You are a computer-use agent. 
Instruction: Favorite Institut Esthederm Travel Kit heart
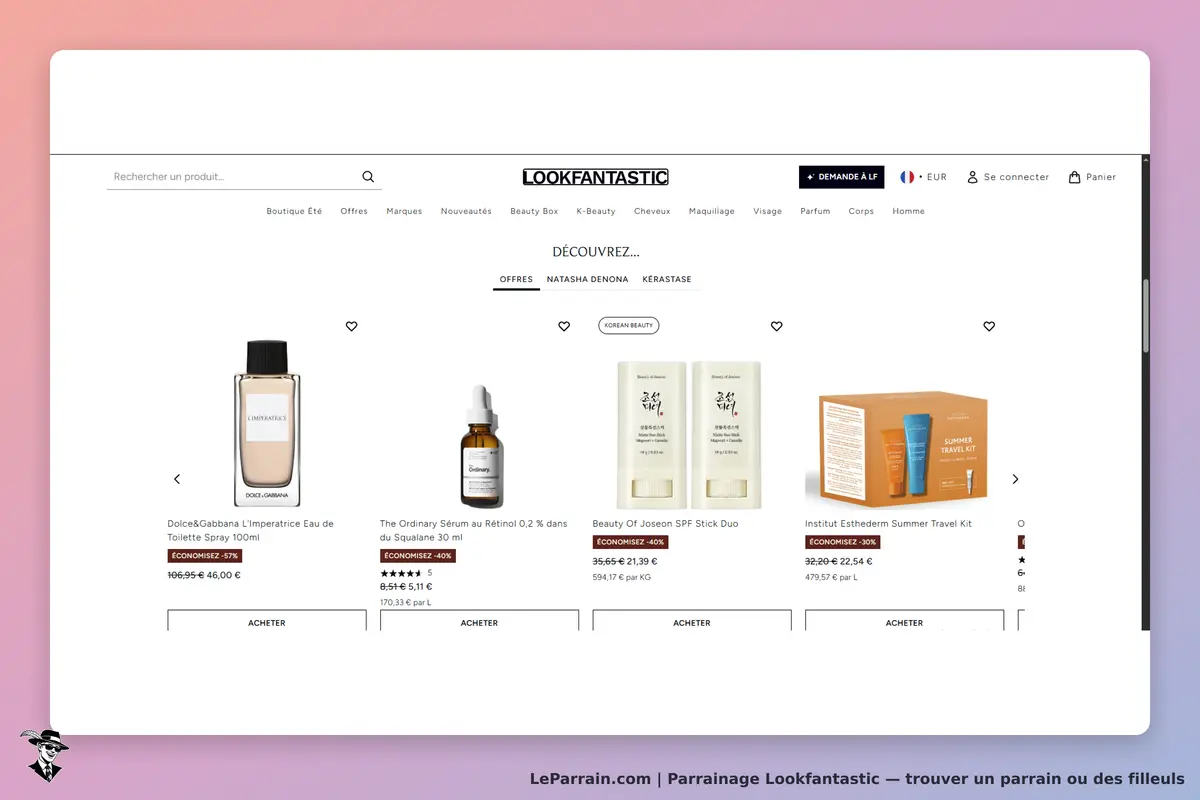tap(989, 326)
